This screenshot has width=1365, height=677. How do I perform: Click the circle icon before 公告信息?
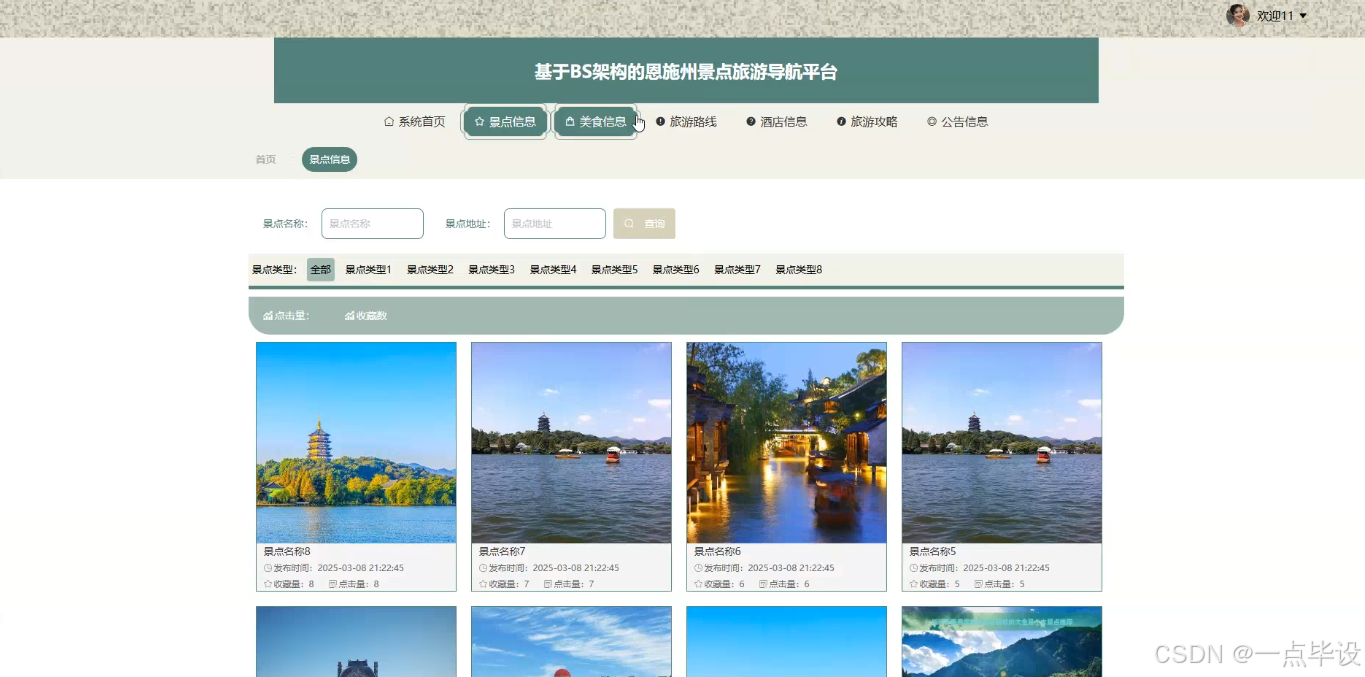[x=932, y=122]
